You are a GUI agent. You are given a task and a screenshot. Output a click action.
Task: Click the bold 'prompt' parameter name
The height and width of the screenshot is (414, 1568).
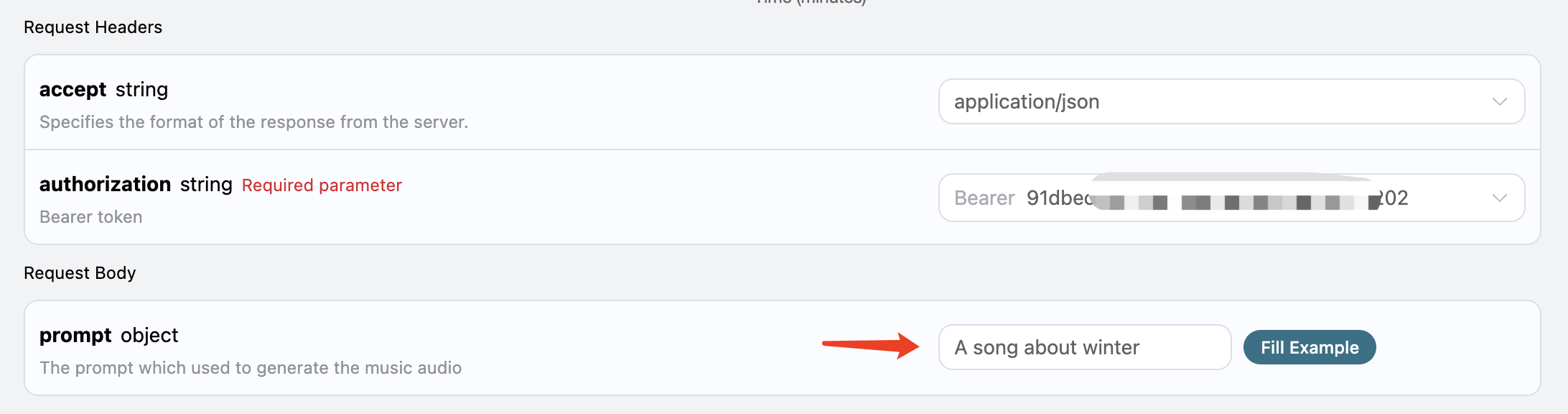75,336
